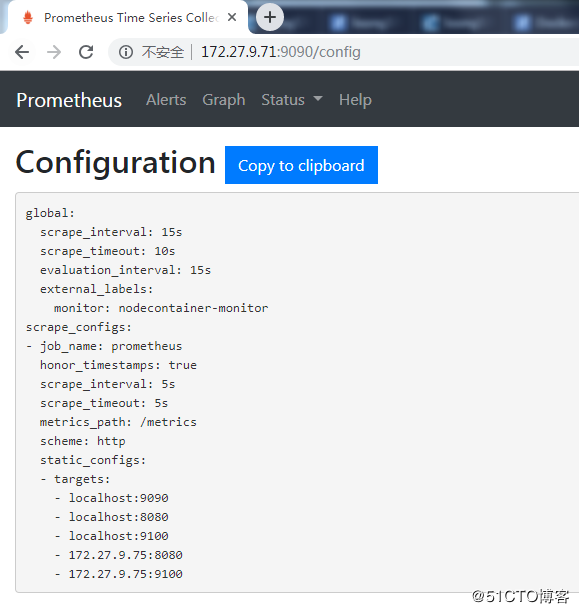
Task: Expand the Status dropdown arrow
Action: point(318,99)
